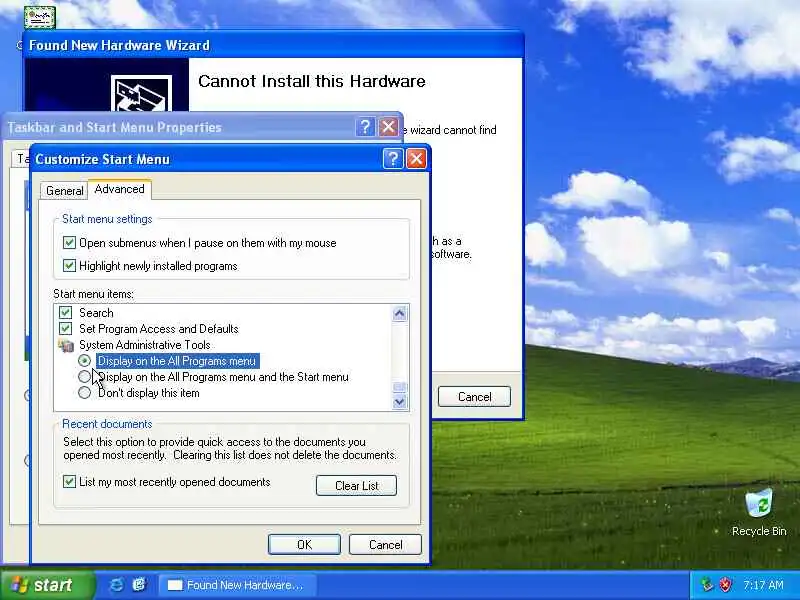
Task: Click the Recent documents group label
Action: (107, 424)
